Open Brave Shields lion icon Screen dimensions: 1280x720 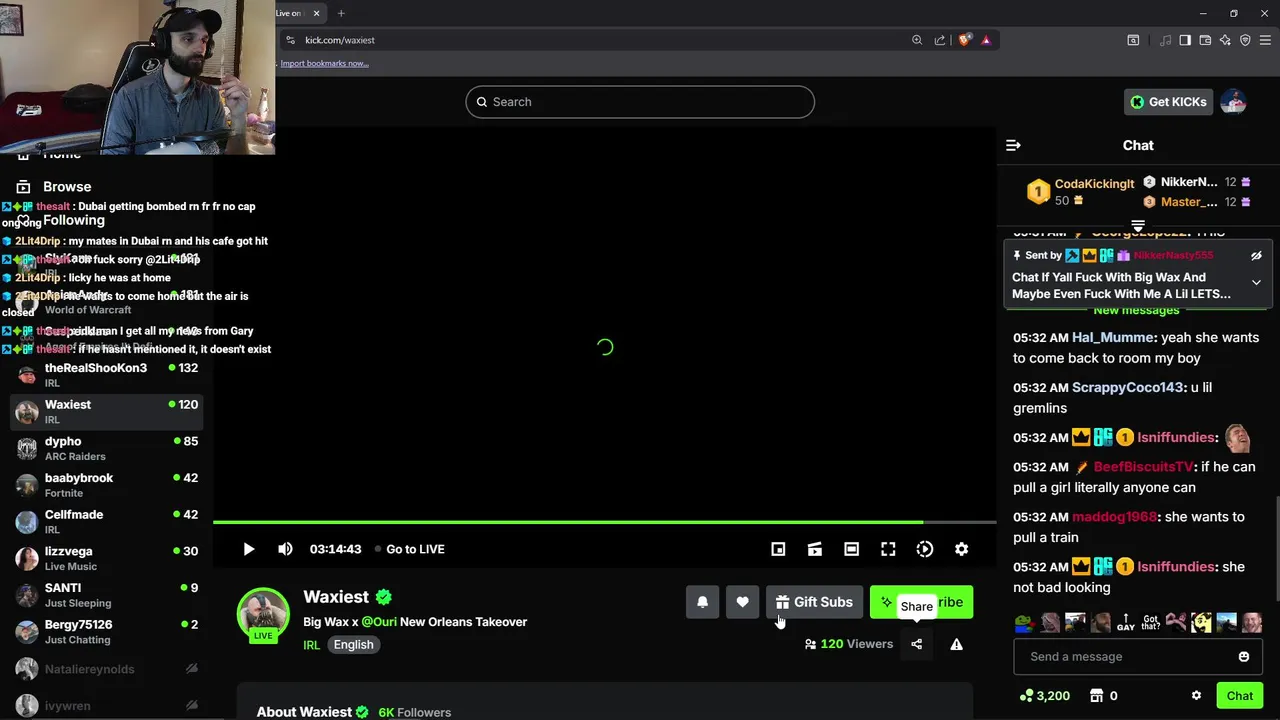tap(964, 40)
